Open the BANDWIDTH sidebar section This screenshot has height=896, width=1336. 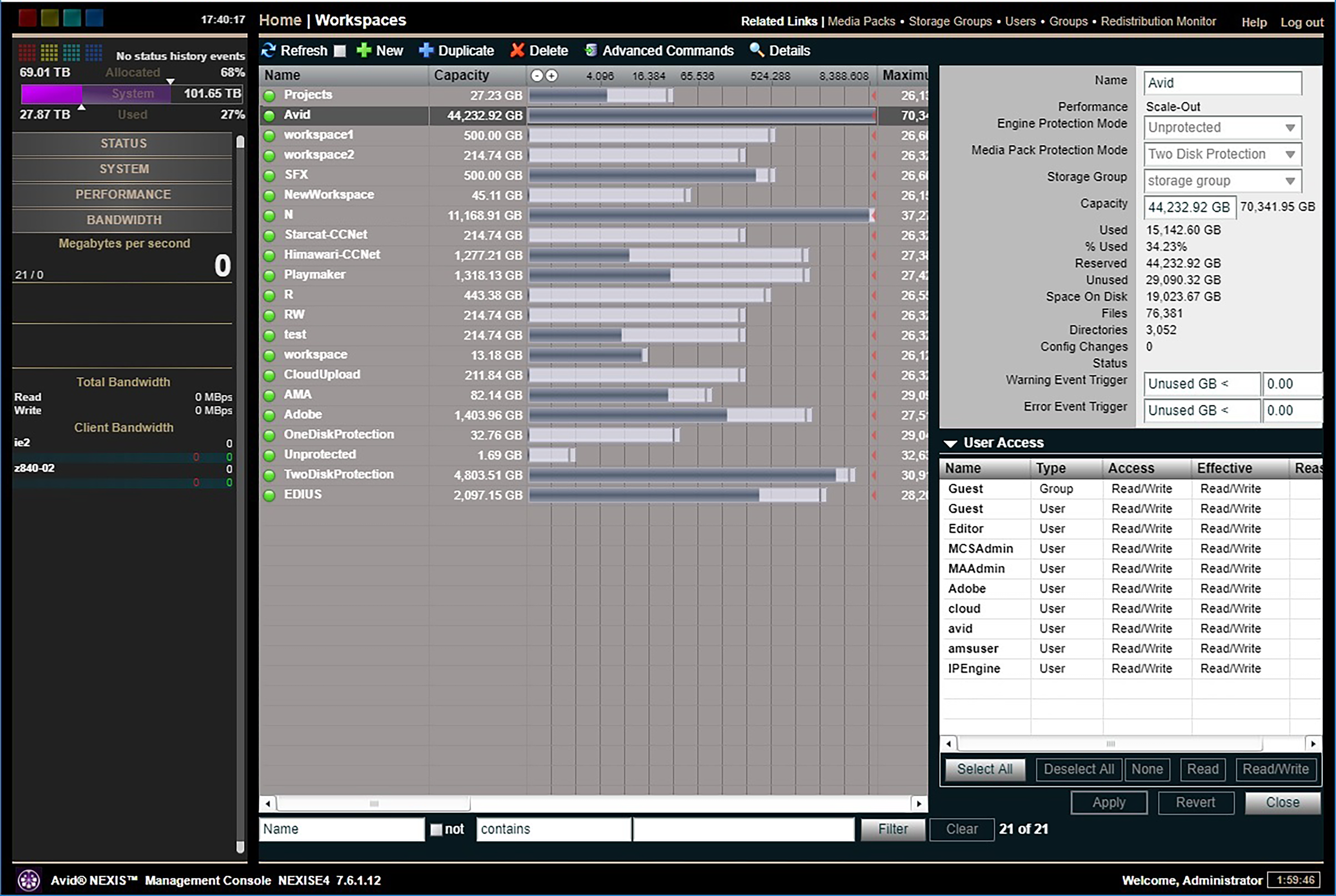pyautogui.click(x=122, y=220)
